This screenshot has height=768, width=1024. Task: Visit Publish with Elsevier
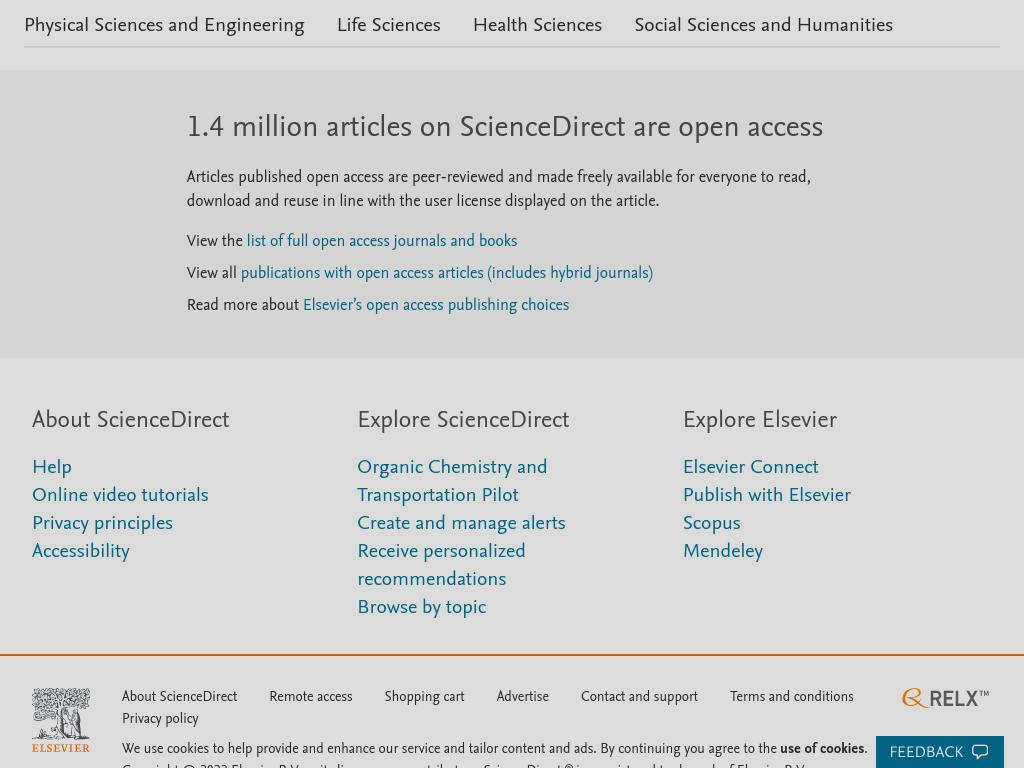[x=767, y=495]
